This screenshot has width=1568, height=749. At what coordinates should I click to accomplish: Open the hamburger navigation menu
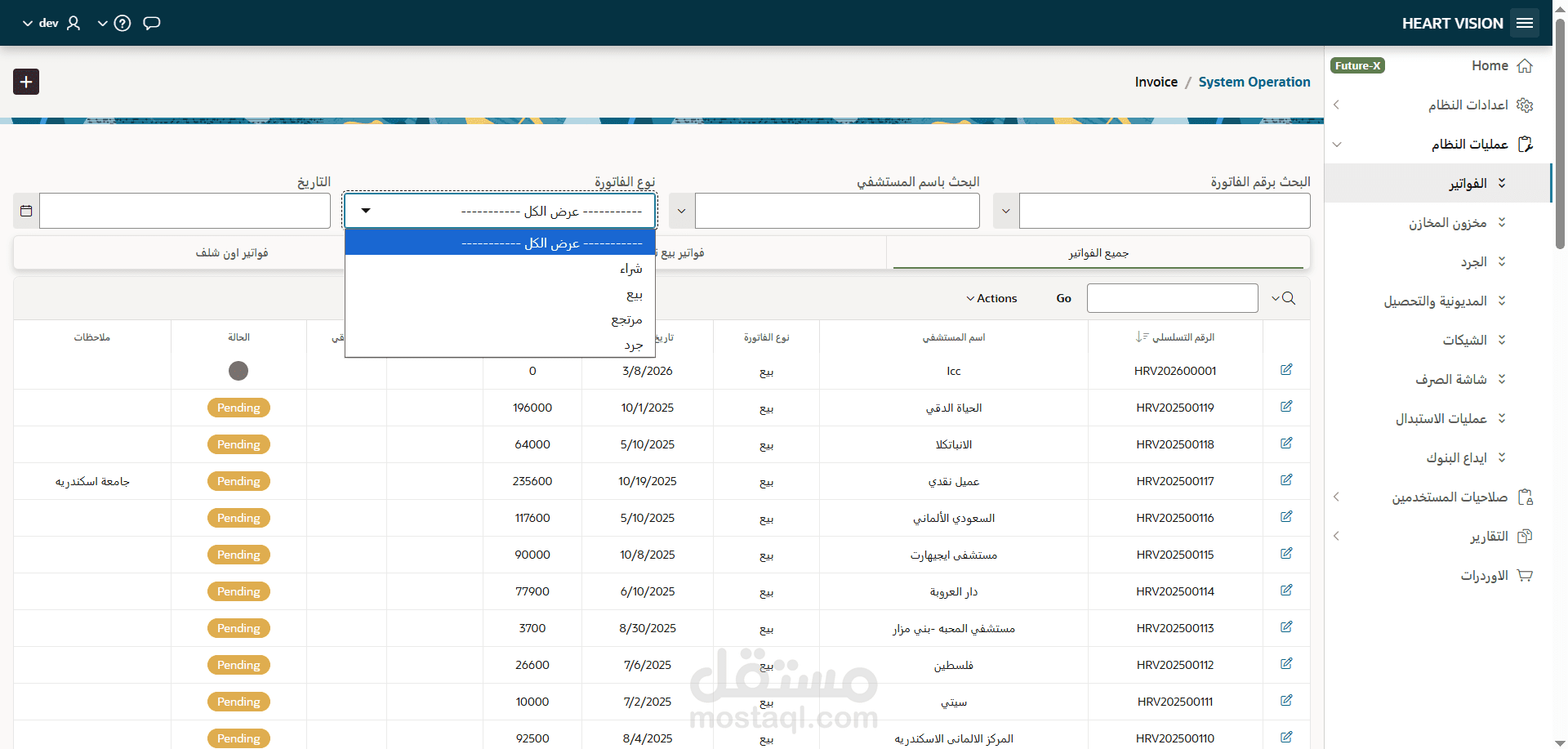pos(1525,23)
